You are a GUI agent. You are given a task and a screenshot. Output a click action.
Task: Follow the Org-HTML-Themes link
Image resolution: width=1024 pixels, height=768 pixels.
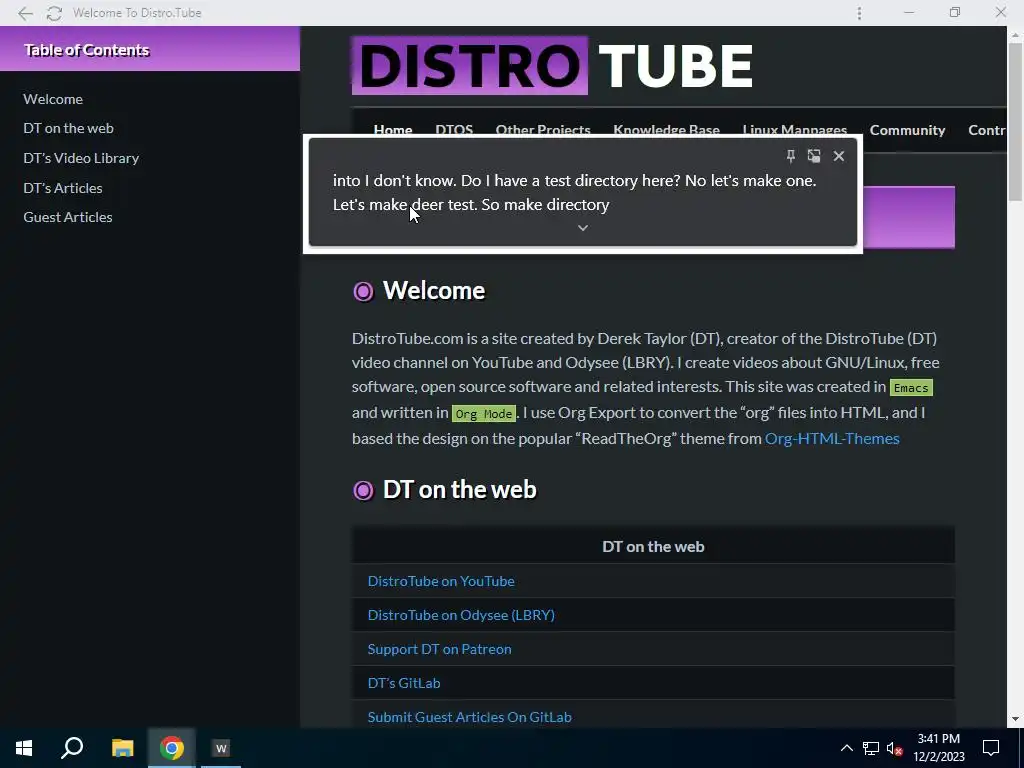[x=832, y=438]
